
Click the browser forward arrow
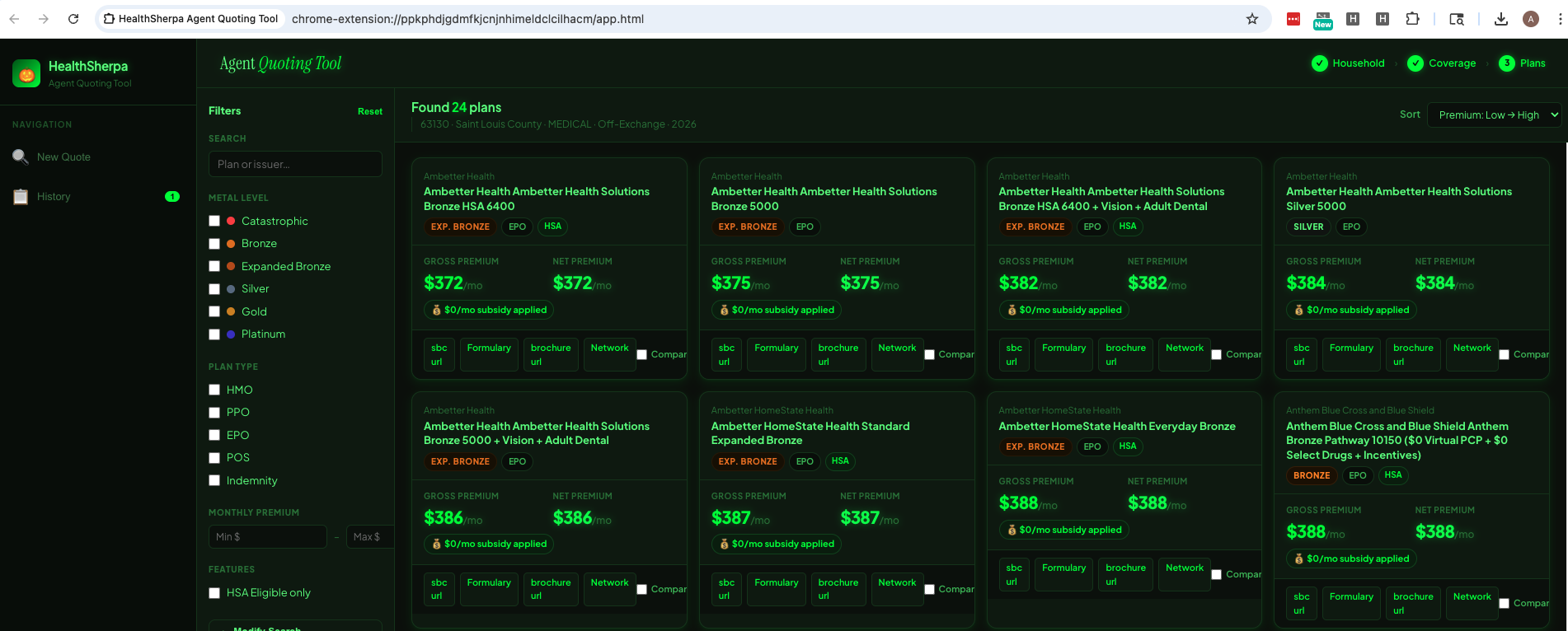(x=44, y=19)
